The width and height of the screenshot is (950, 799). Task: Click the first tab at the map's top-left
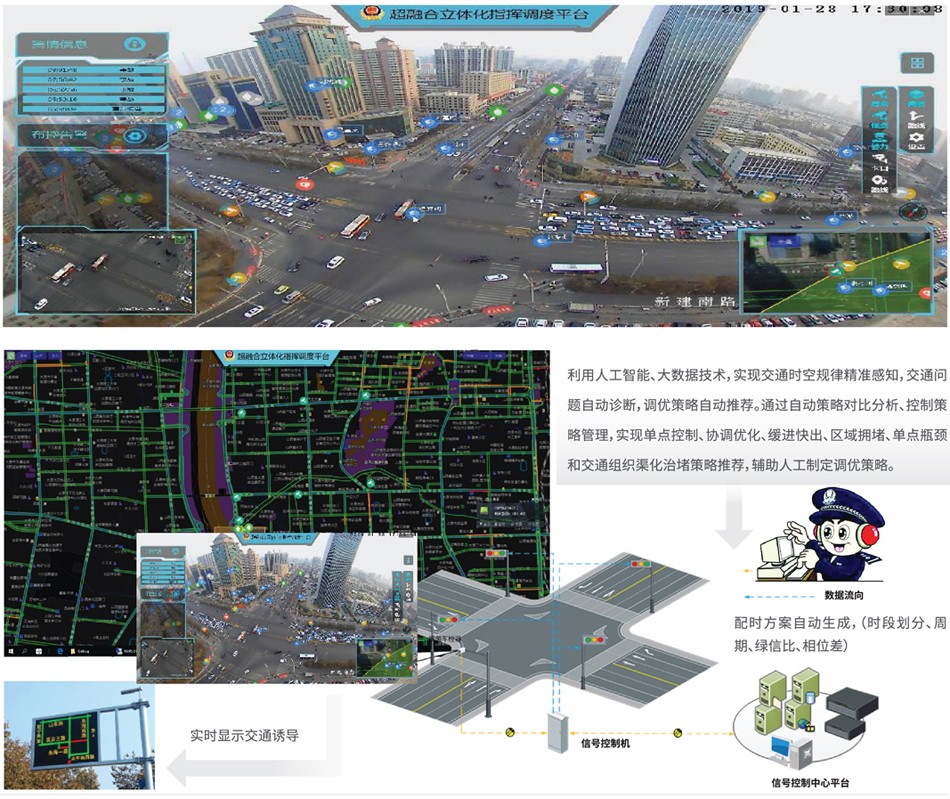(20, 356)
